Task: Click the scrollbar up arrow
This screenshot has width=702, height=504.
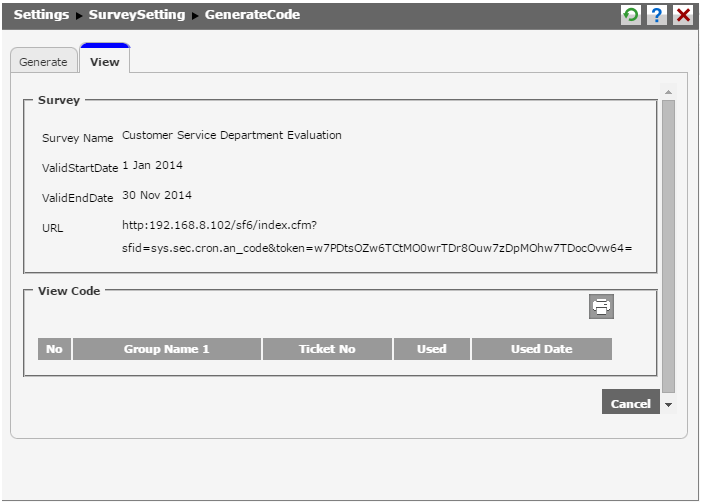Action: point(668,93)
